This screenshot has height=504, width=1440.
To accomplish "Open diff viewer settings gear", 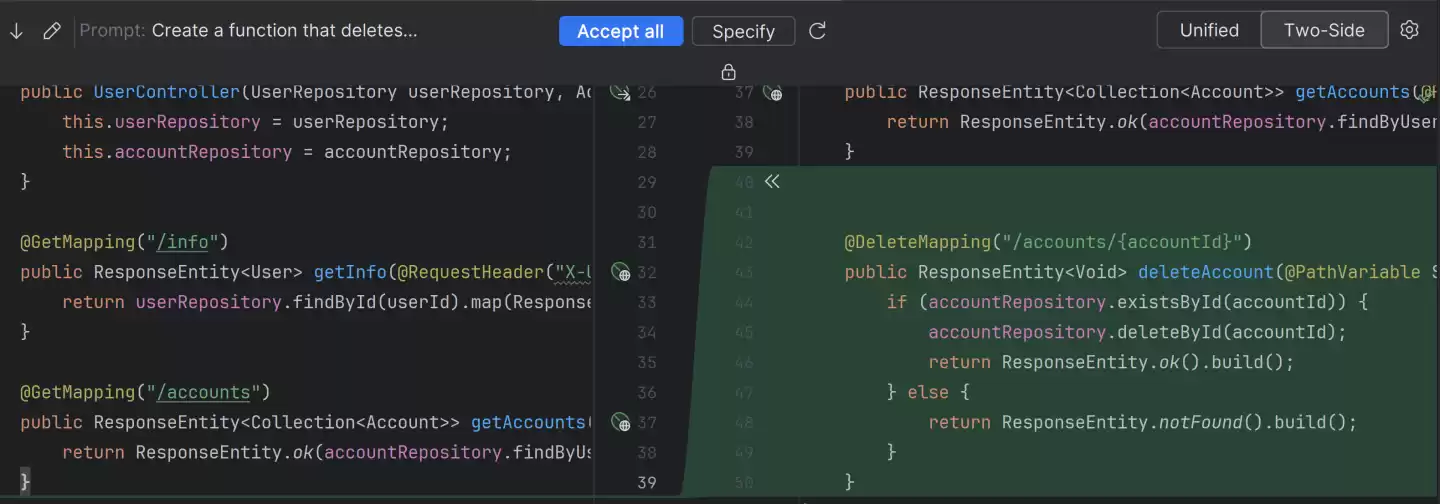I will [1409, 30].
